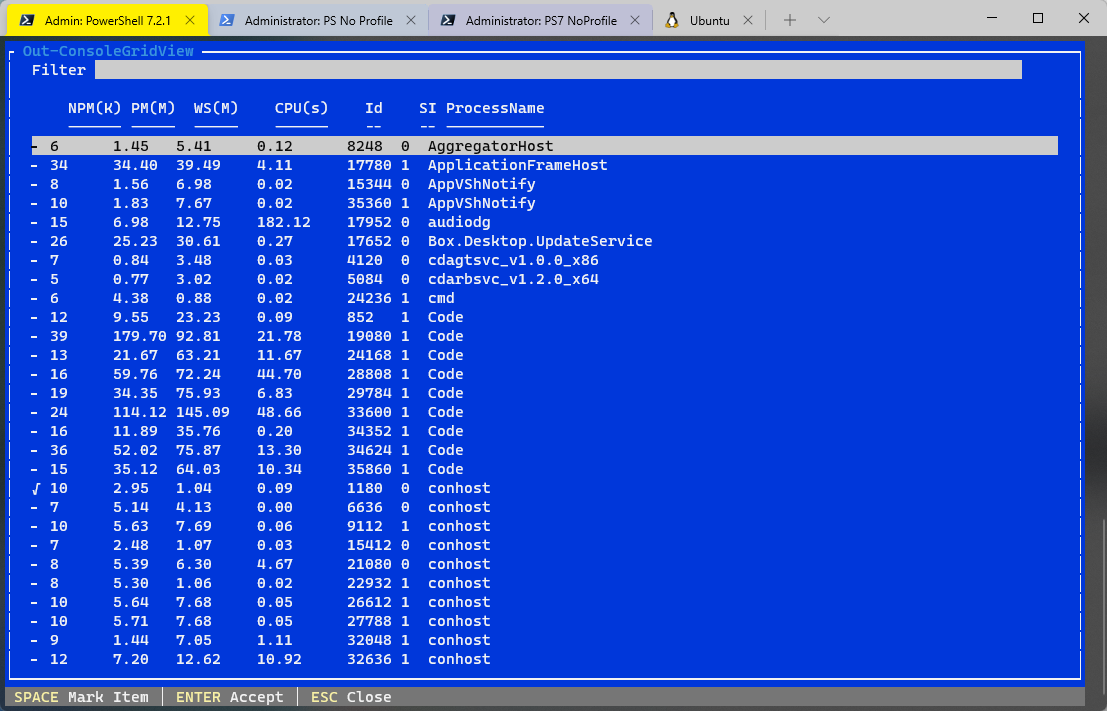The width and height of the screenshot is (1107, 711).
Task: Switch to Administrator: PS7 NoProfile tab
Action: 541,20
